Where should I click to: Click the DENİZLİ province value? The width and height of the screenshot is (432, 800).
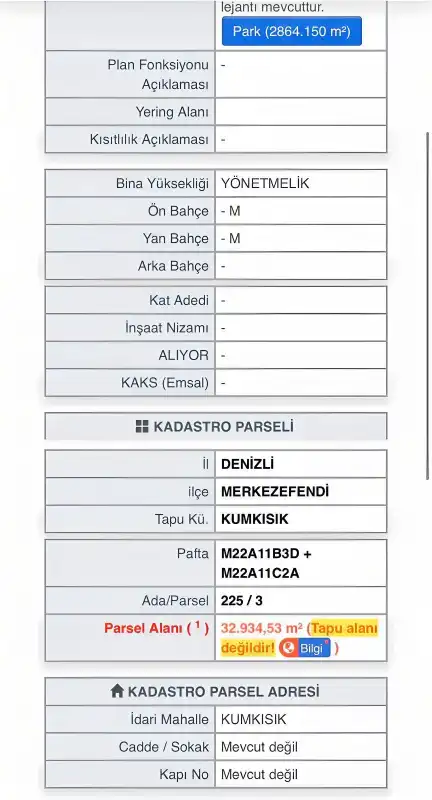click(x=247, y=464)
